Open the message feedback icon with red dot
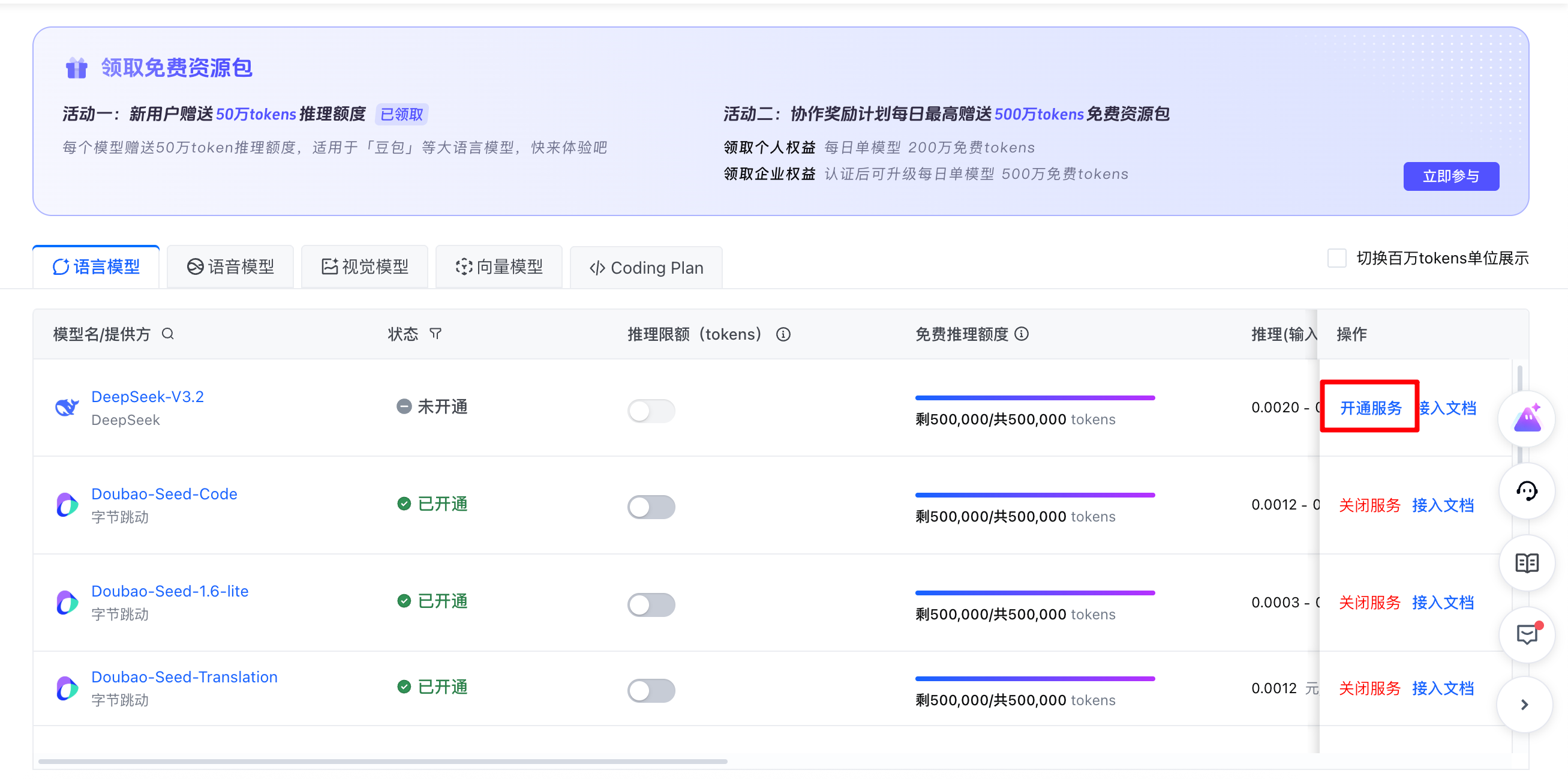Viewport: 1568px width, 779px height. [x=1527, y=634]
